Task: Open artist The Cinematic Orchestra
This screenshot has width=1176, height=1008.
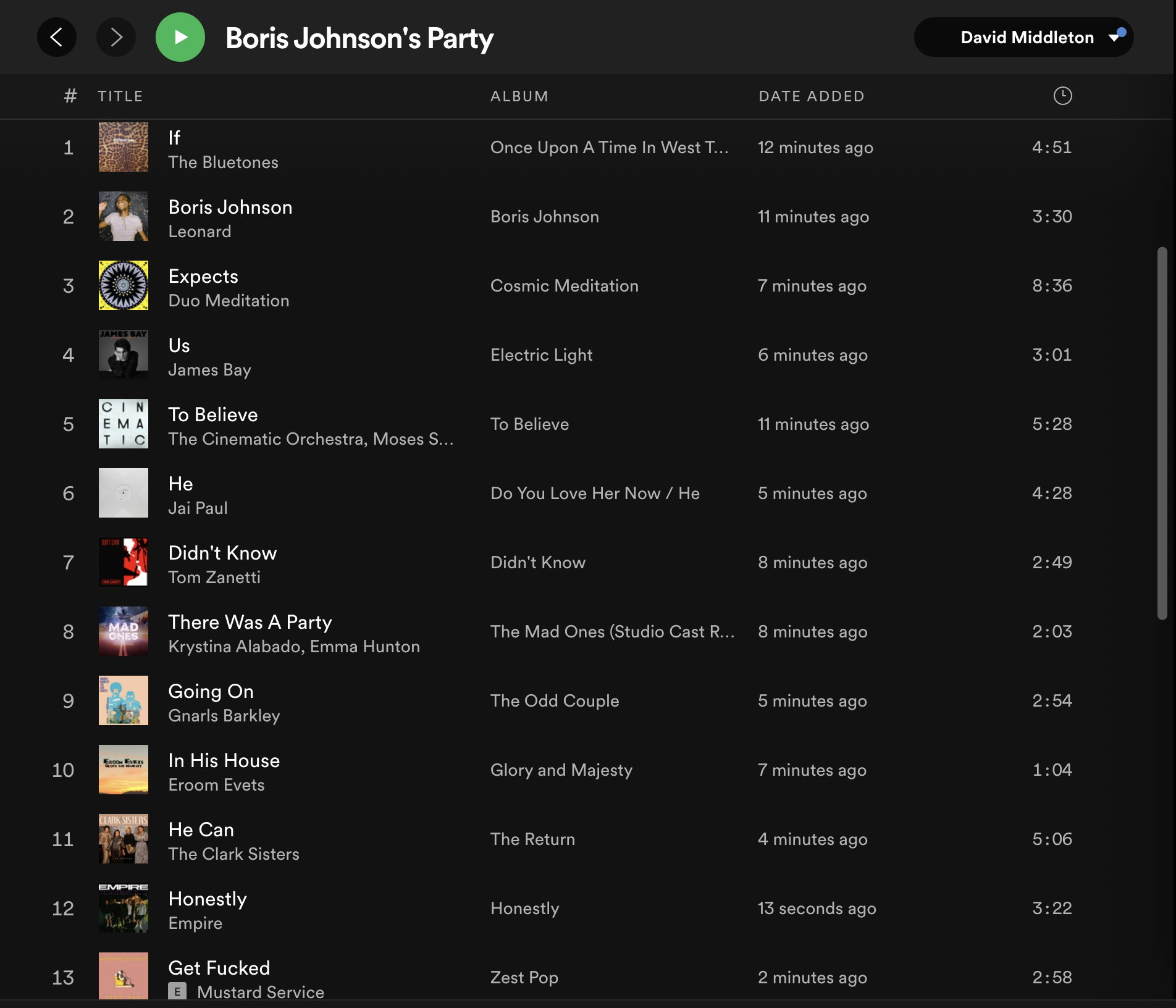Action: (266, 439)
